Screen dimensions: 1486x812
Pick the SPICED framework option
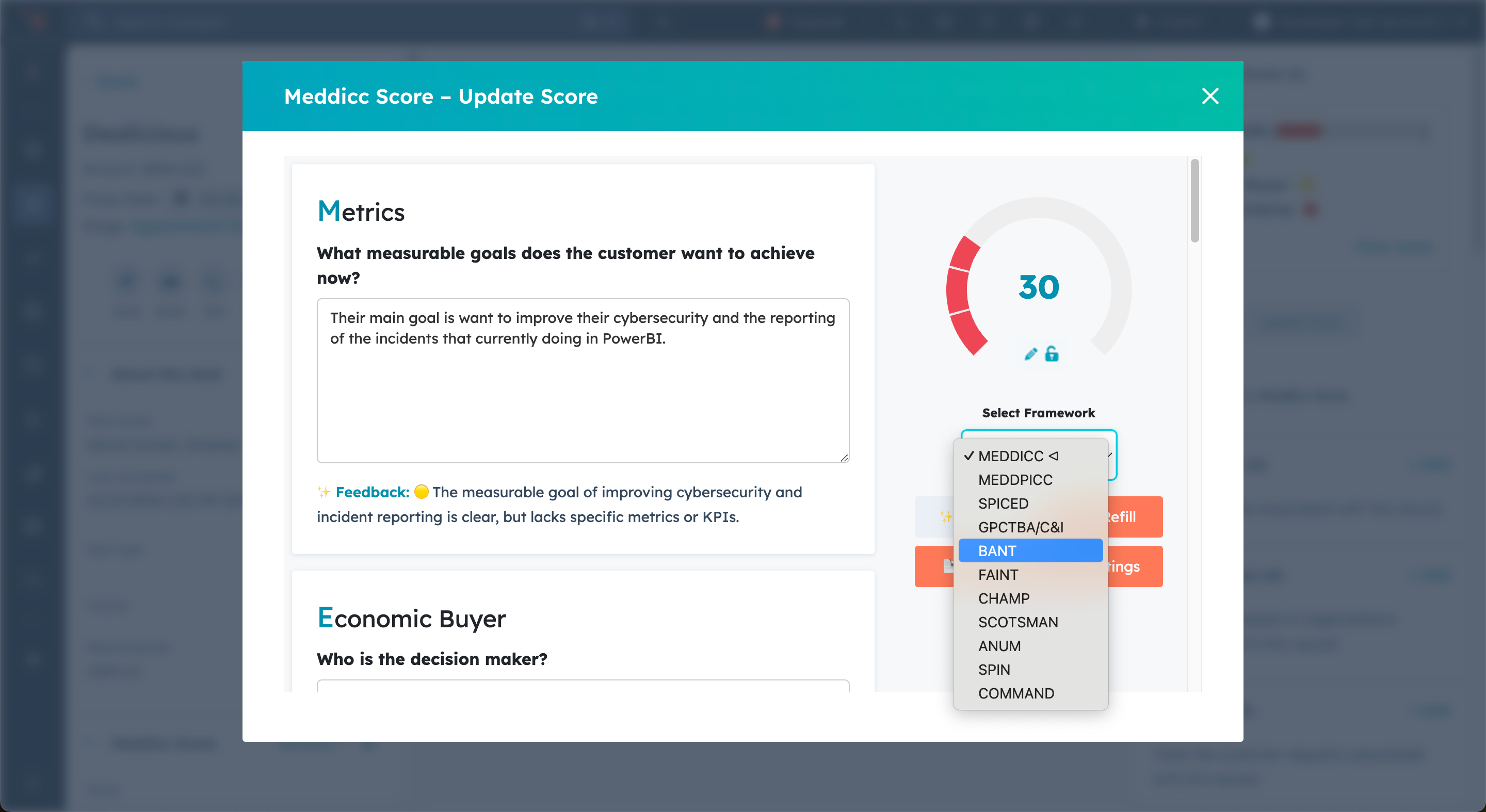(1003, 504)
